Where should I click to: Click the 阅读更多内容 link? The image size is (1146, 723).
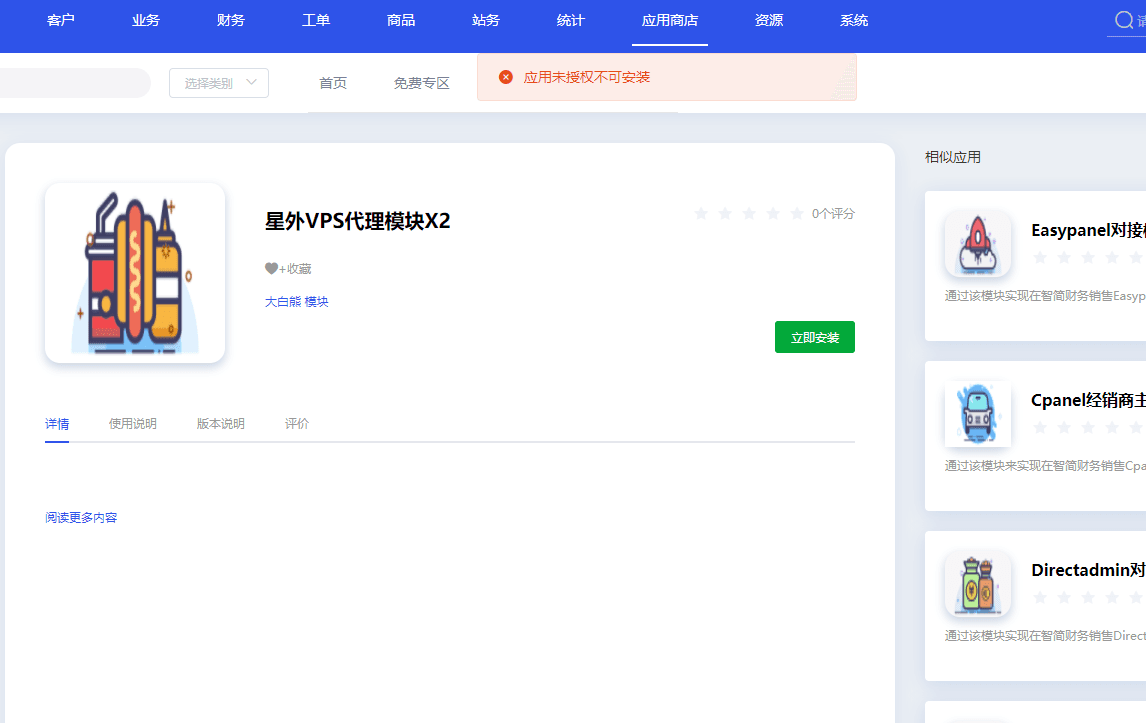81,518
